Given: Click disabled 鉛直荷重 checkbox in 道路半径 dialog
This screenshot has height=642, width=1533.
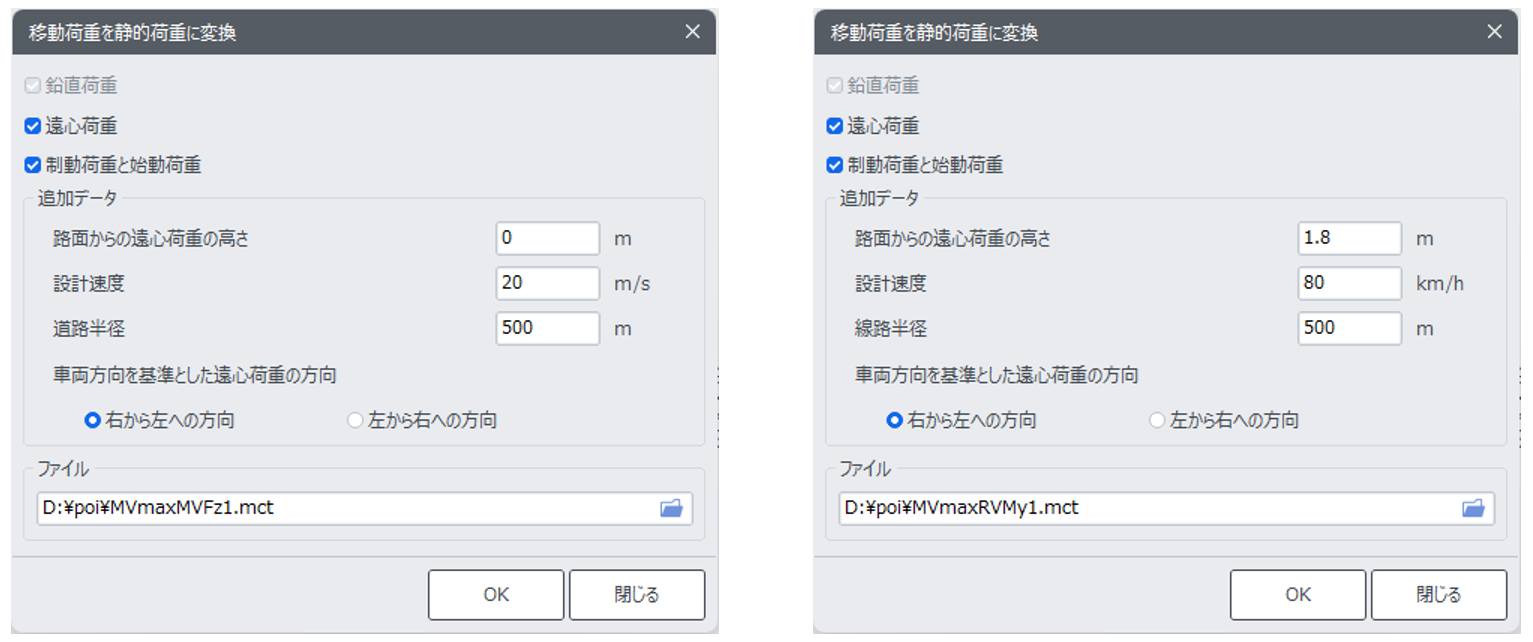Looking at the screenshot, I should (x=32, y=86).
